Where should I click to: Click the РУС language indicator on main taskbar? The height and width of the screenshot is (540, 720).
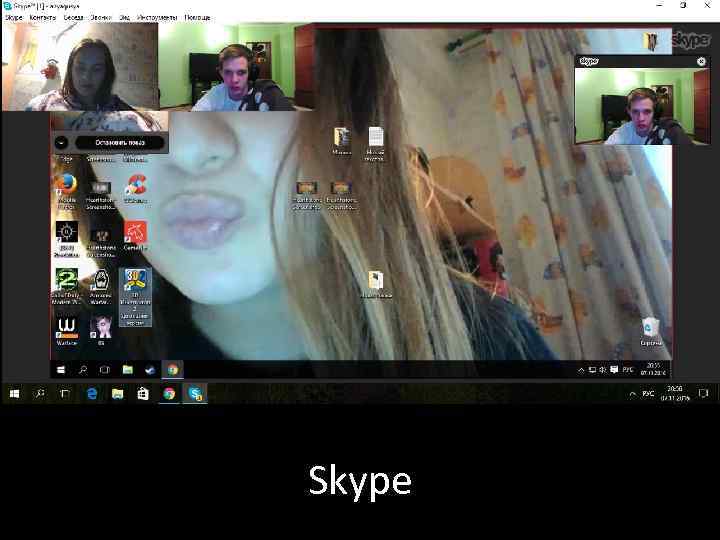pyautogui.click(x=648, y=394)
